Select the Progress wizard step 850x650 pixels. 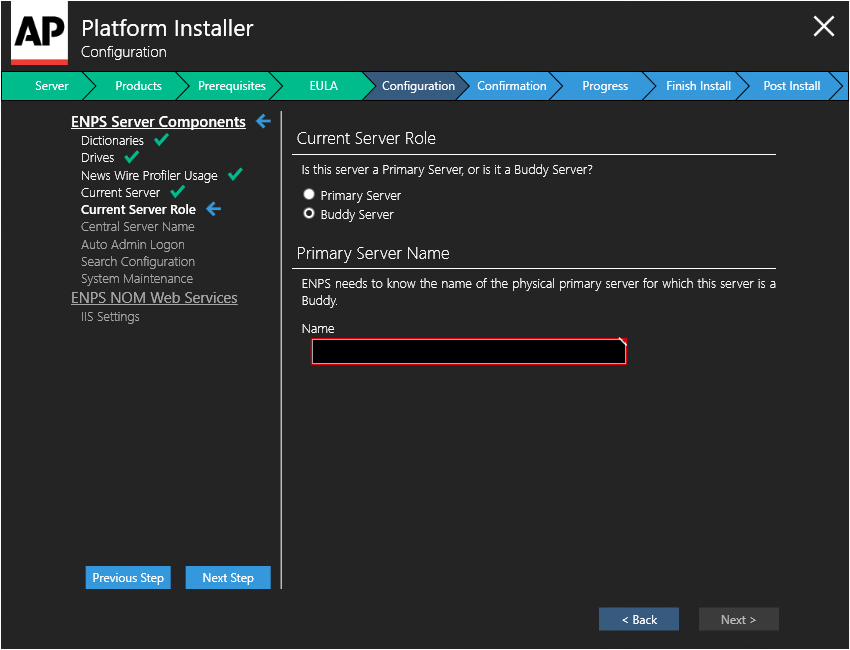click(604, 86)
